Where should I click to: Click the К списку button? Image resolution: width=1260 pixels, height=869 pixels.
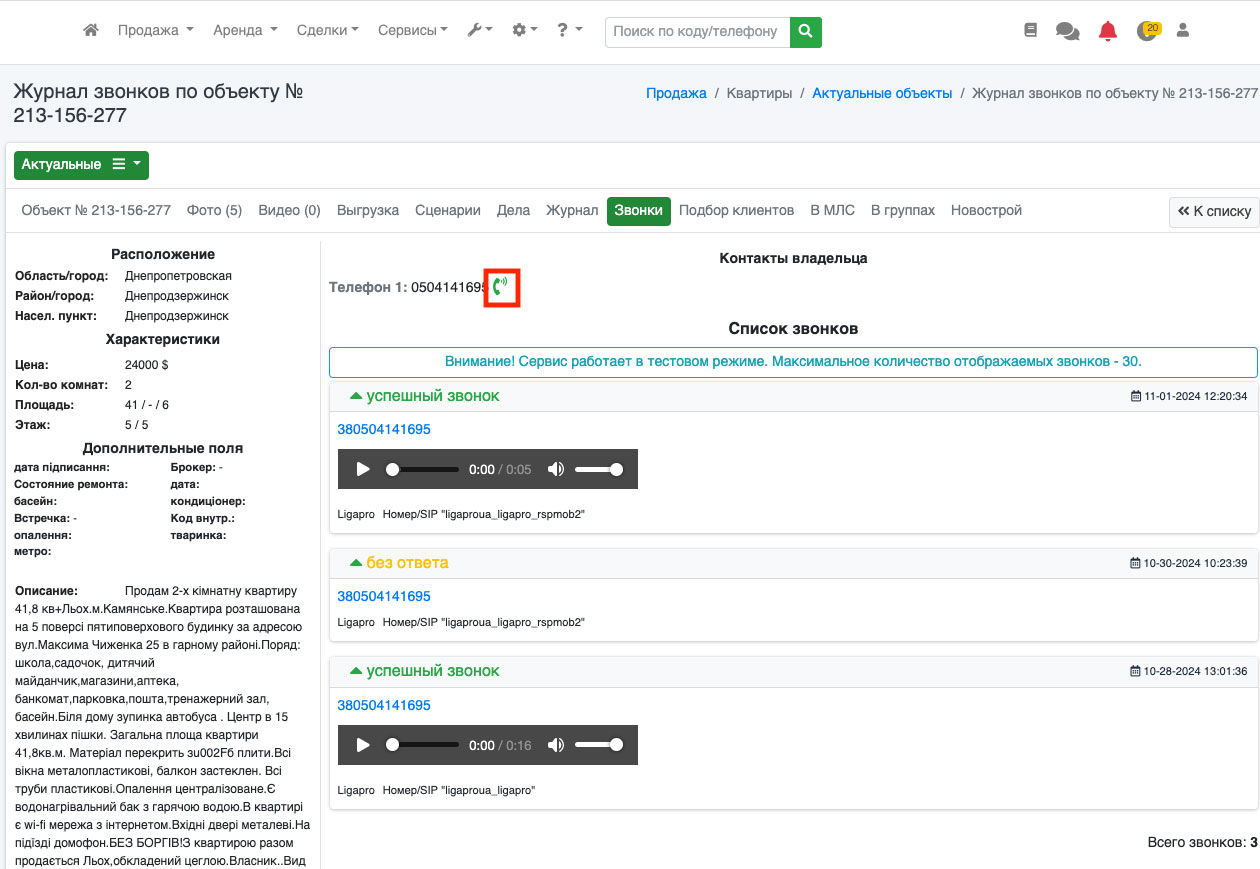[x=1214, y=212]
